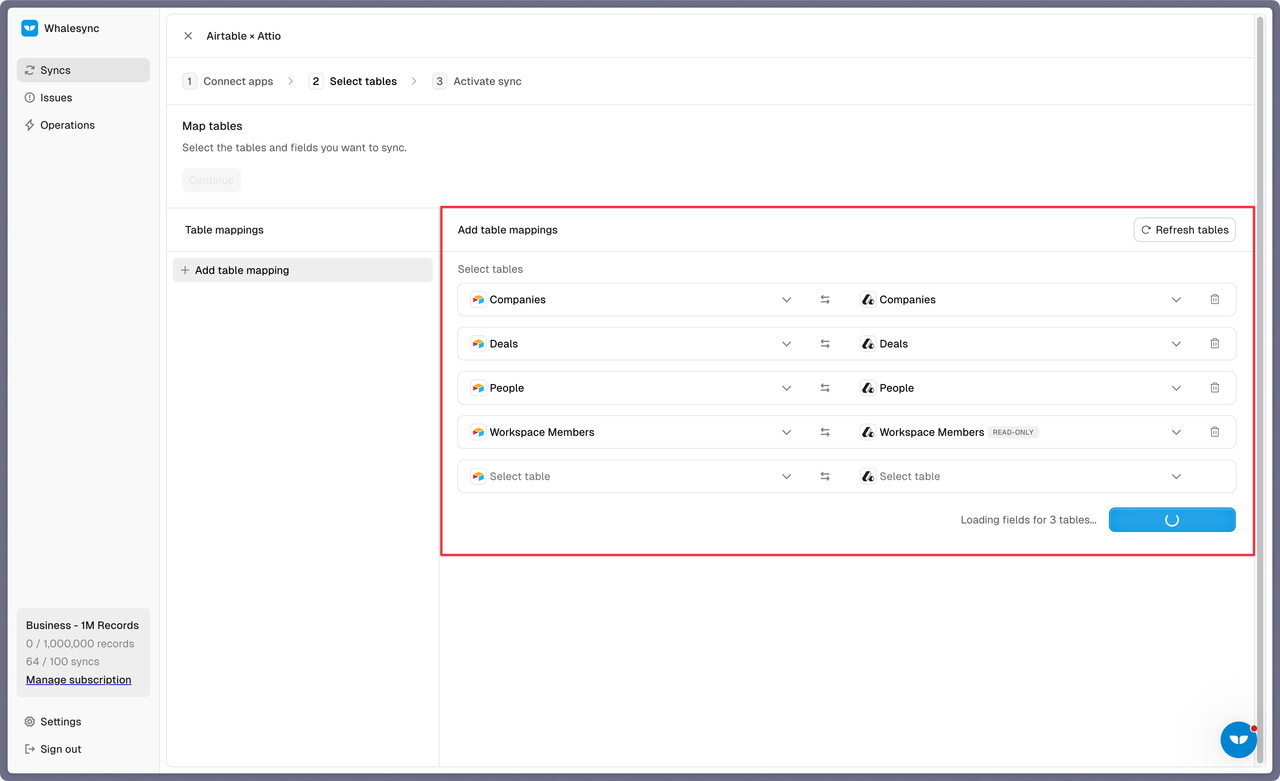
Task: Click the 64 / 100 syncs text
Action: (x=63, y=662)
